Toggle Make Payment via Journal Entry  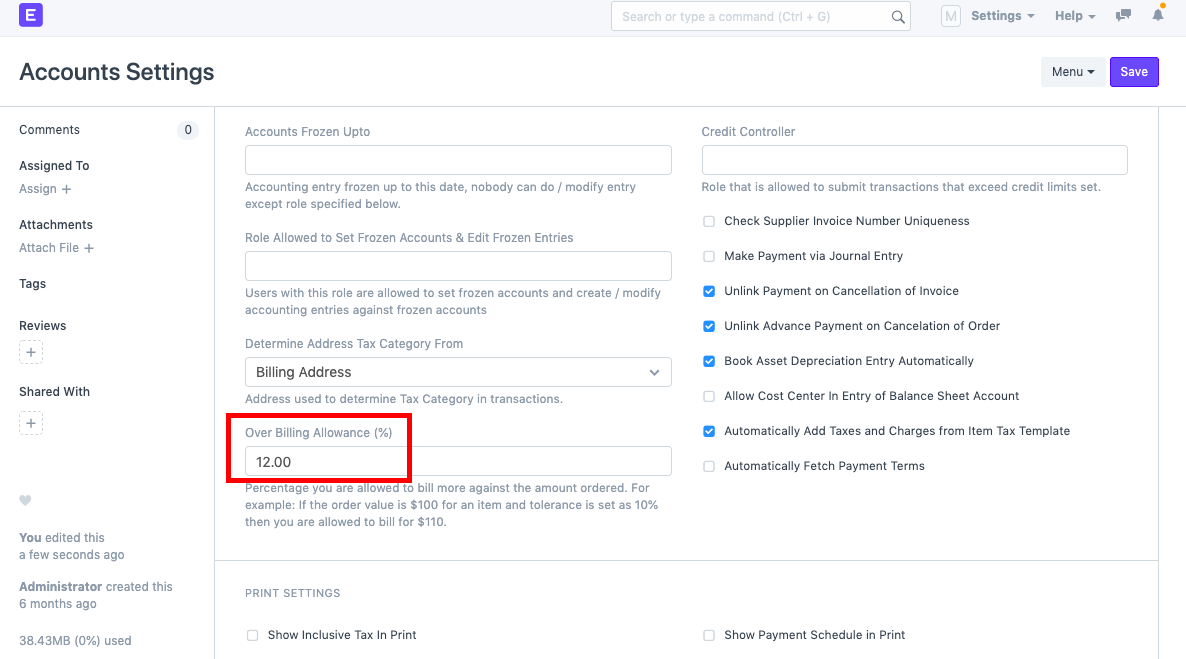coord(709,256)
